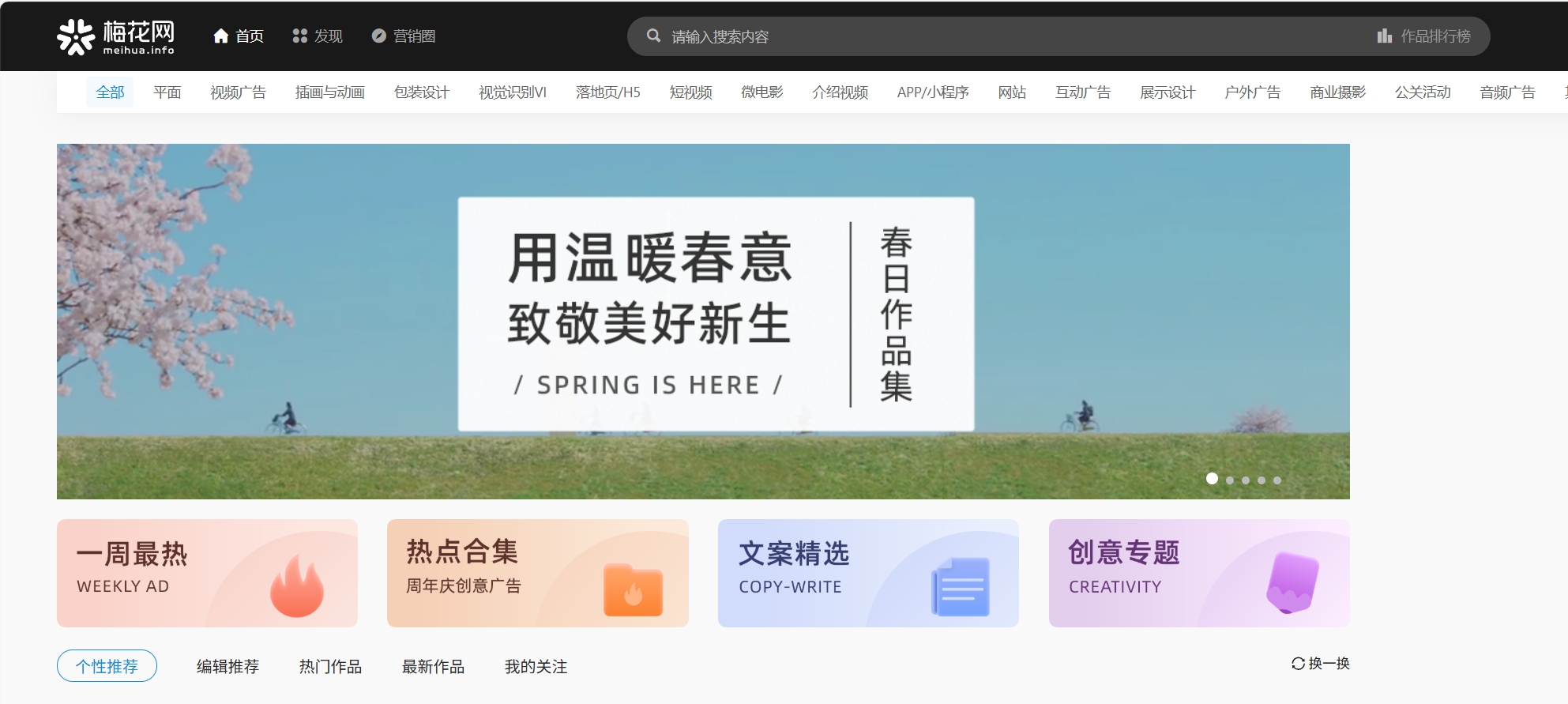Select the 视觉识别VI category
This screenshot has height=704, width=1568.
[x=513, y=92]
